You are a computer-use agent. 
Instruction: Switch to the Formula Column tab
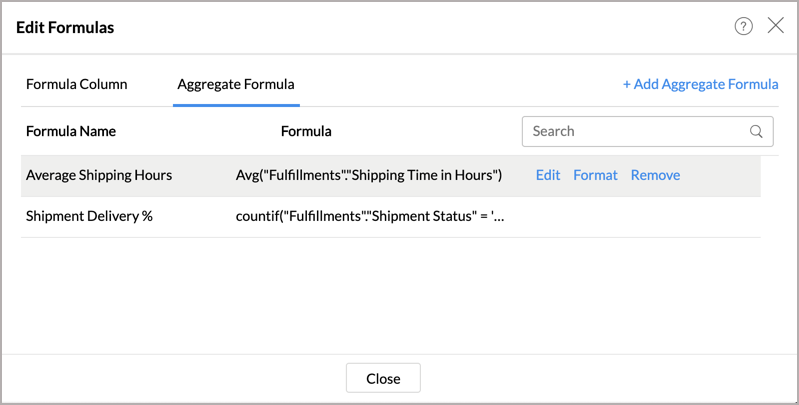tap(77, 84)
